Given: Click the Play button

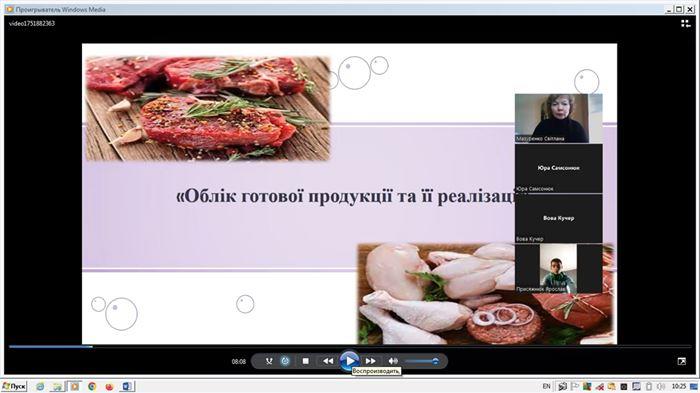Looking at the screenshot, I should pyautogui.click(x=349, y=361).
